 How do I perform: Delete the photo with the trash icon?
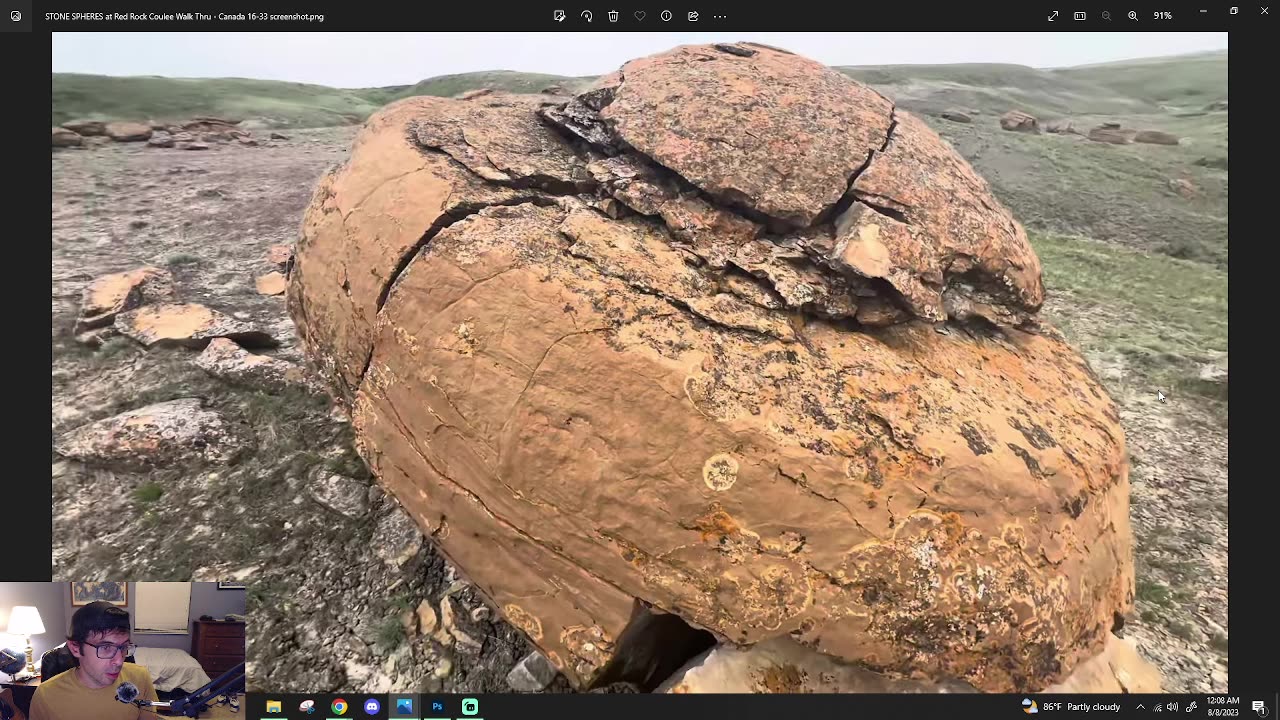tap(613, 16)
